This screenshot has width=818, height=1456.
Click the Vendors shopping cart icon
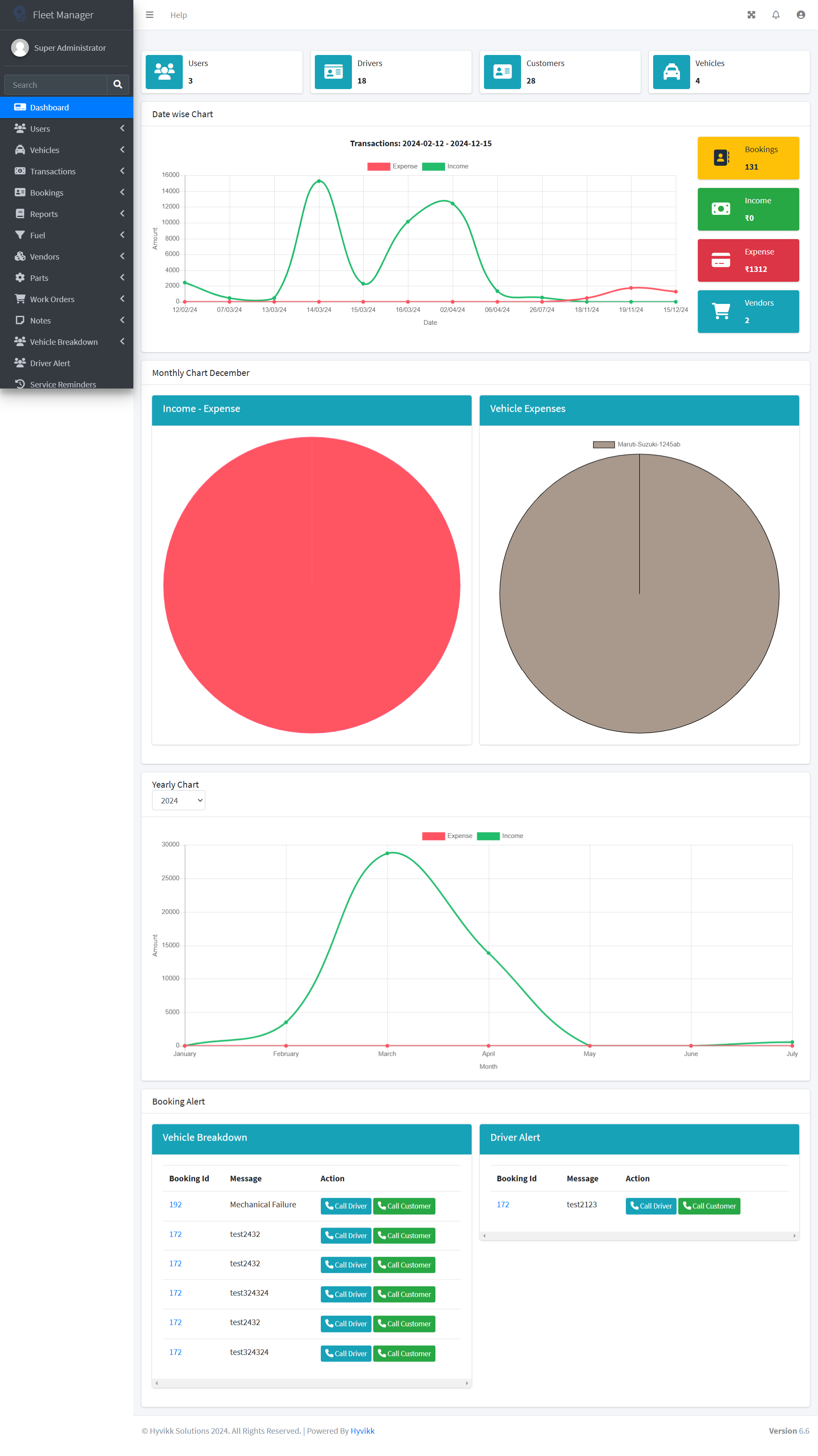tap(720, 312)
